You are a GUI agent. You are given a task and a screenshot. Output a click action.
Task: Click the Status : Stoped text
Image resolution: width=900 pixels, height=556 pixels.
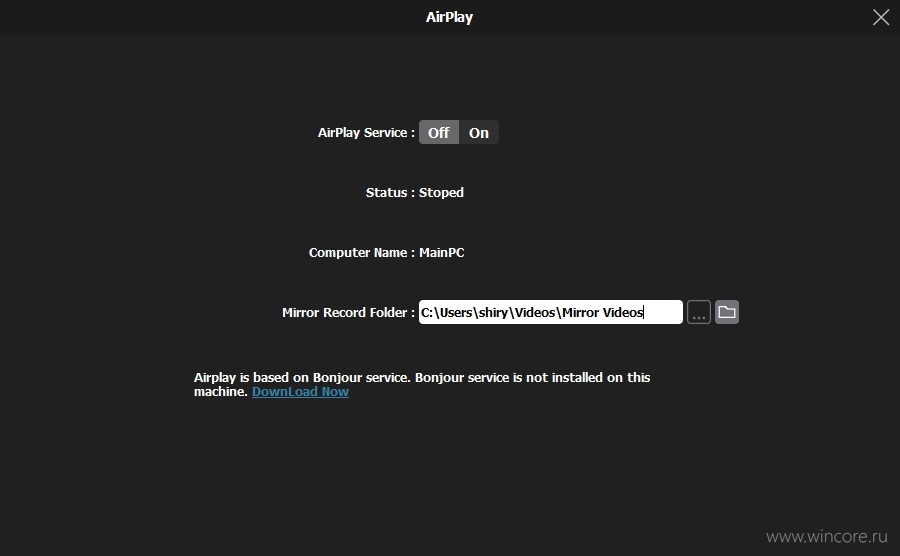[x=414, y=192]
